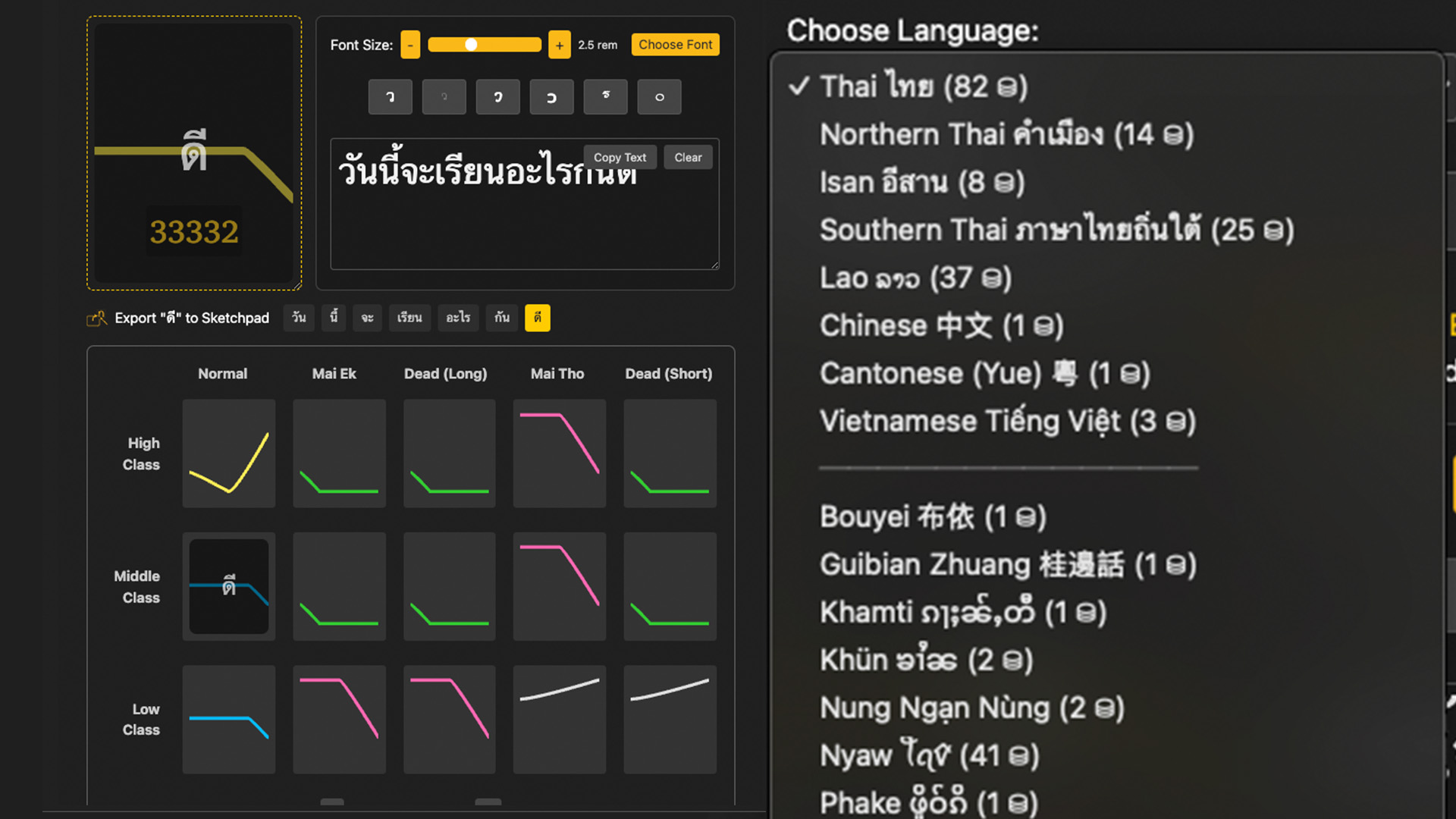Pick Northern Thai in language dropdown
This screenshot has height=819, width=1456.
[1006, 135]
